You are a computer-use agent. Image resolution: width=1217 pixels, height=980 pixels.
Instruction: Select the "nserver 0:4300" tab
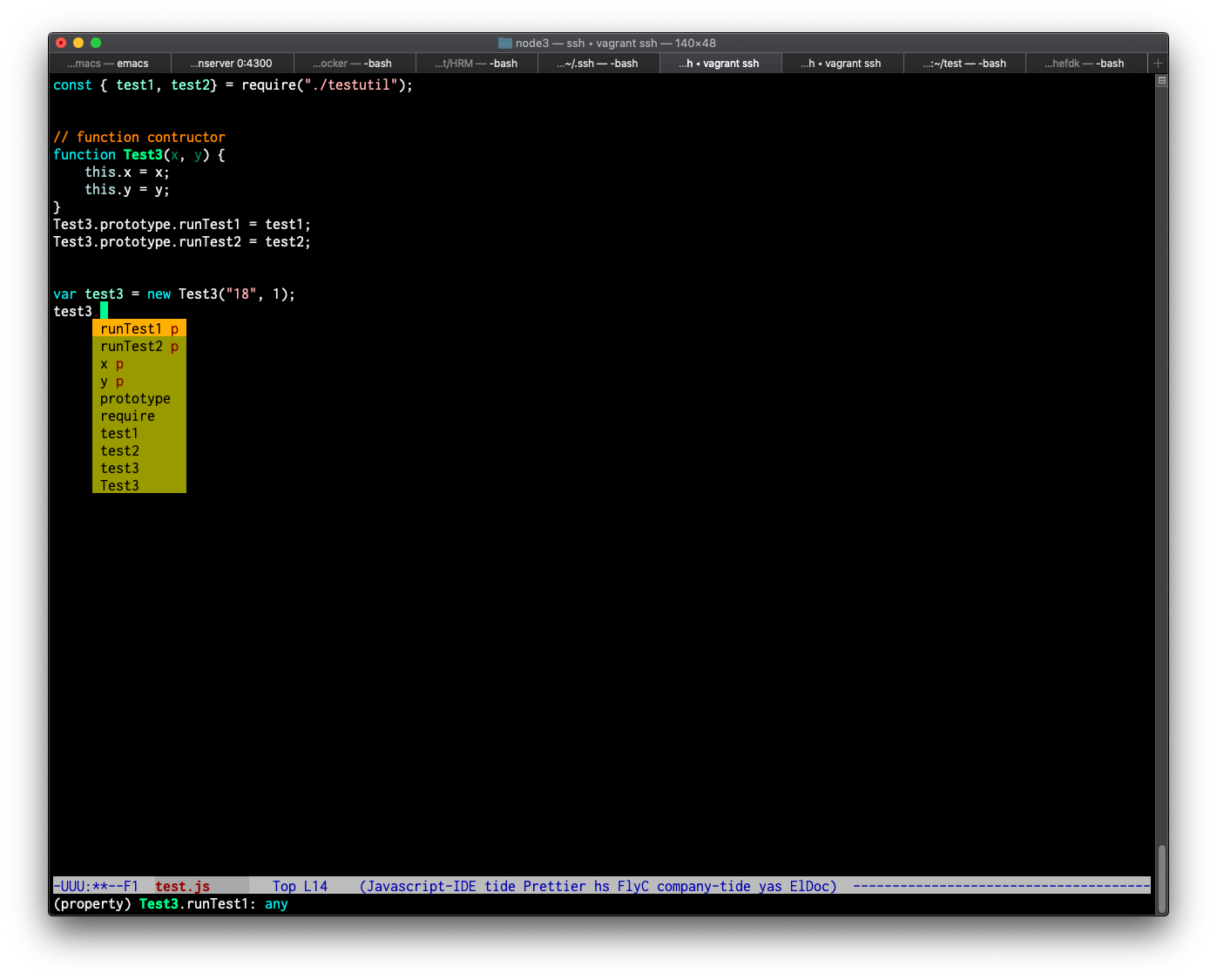[231, 63]
